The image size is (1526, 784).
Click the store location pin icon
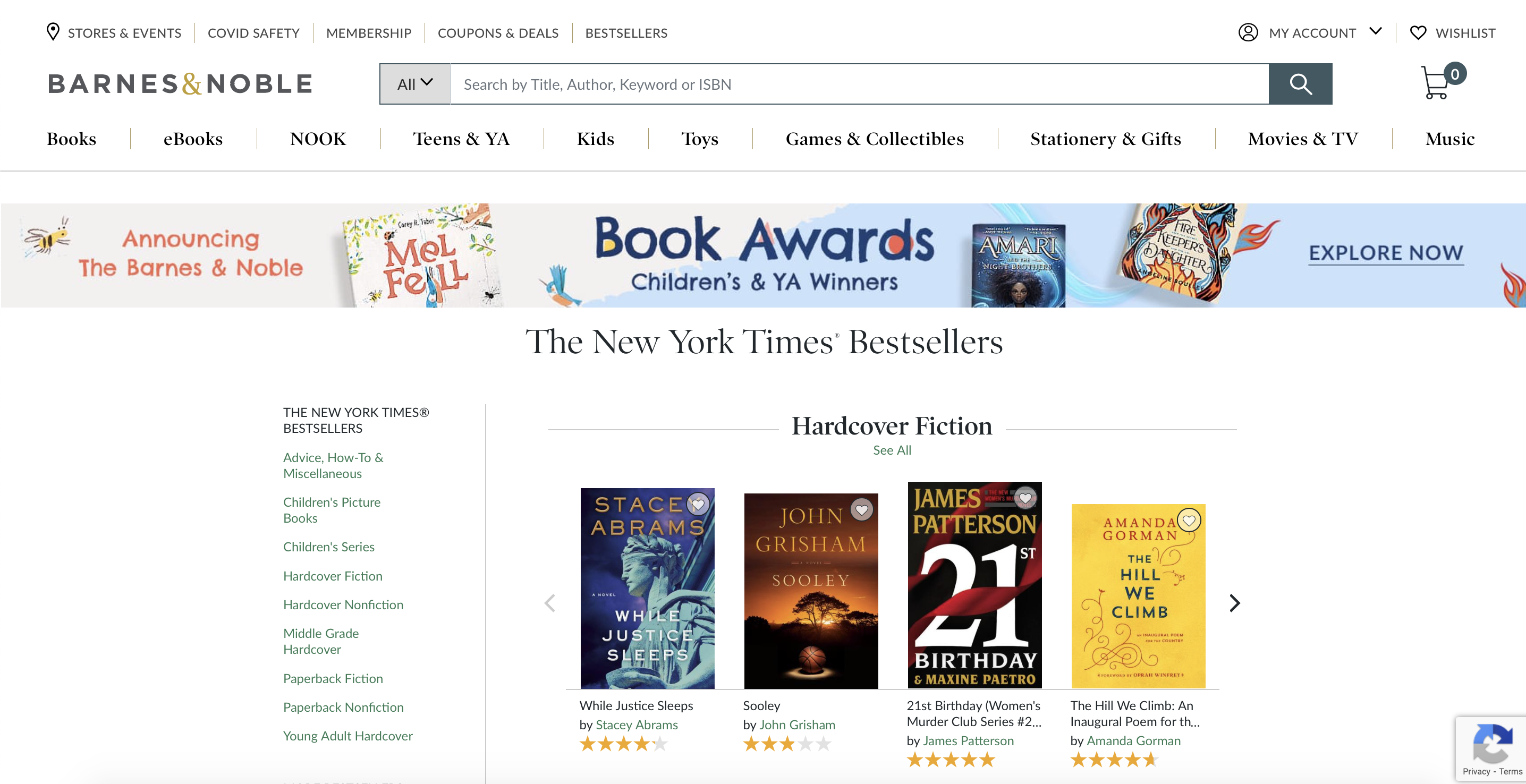pyautogui.click(x=53, y=32)
